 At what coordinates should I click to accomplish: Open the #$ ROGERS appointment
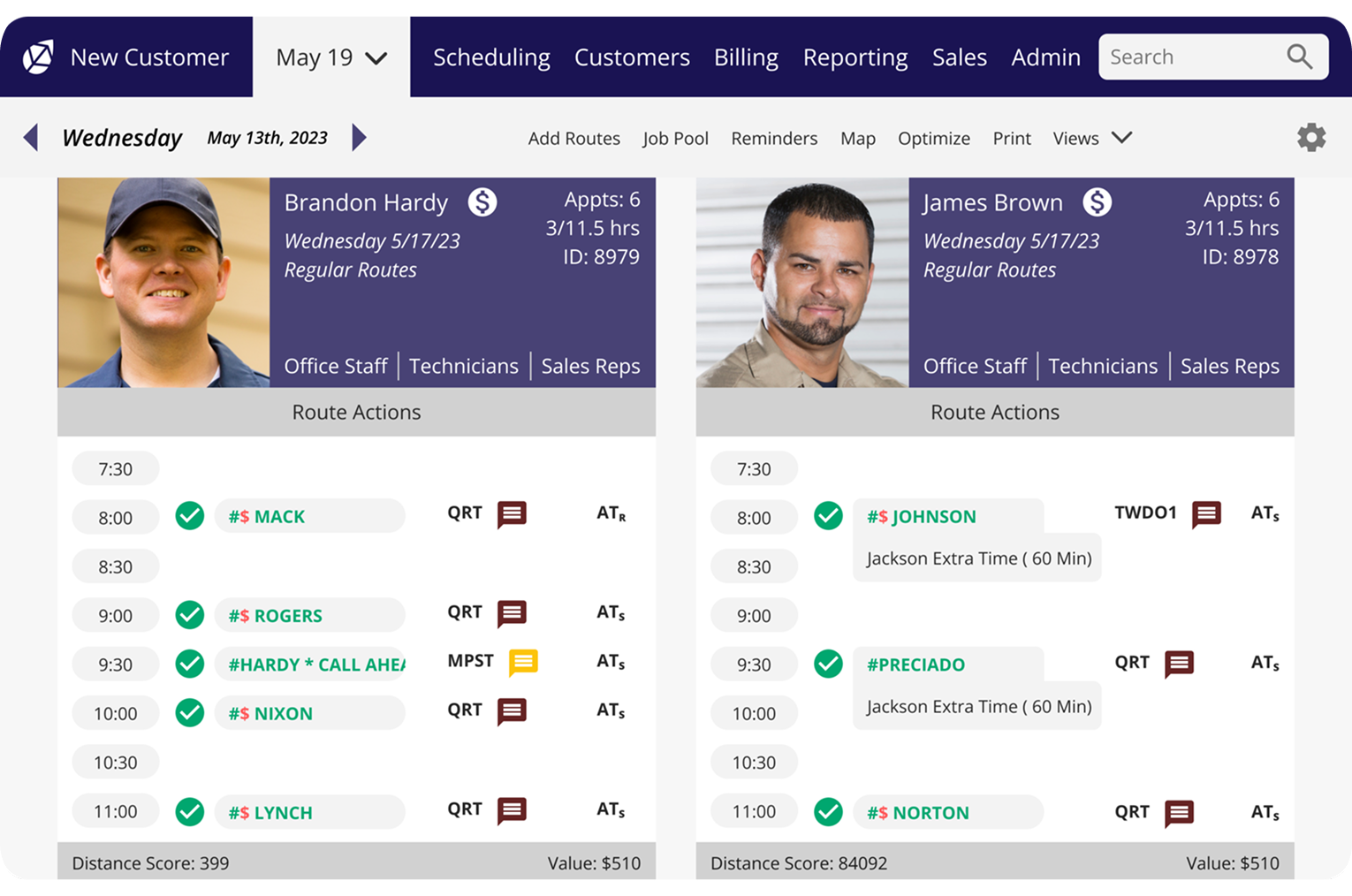tap(310, 615)
